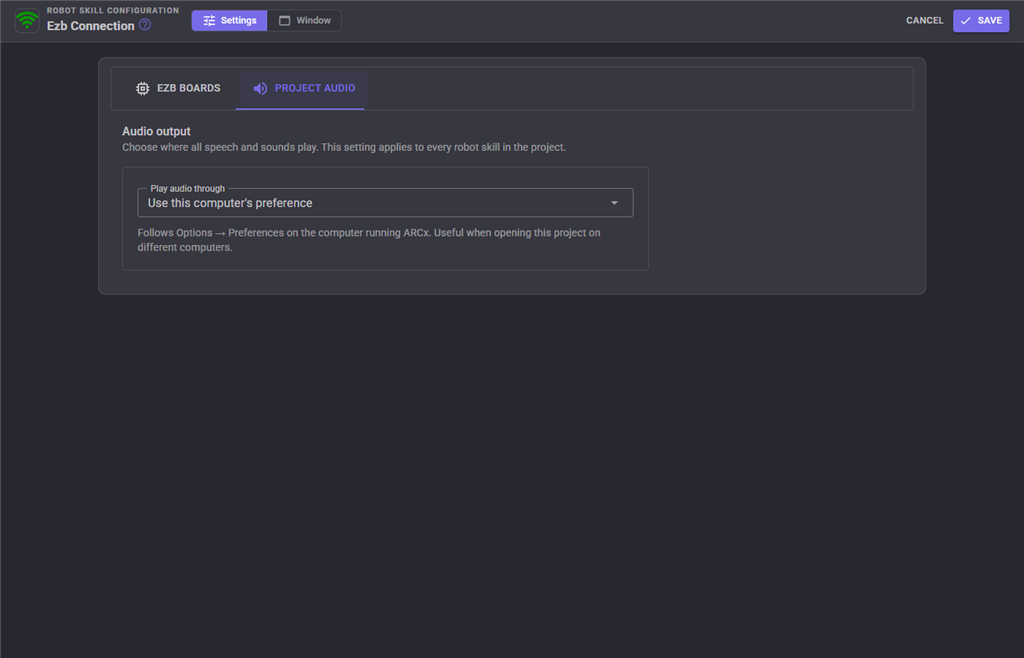The width and height of the screenshot is (1024, 658).
Task: Switch to the Settings view
Action: [229, 20]
